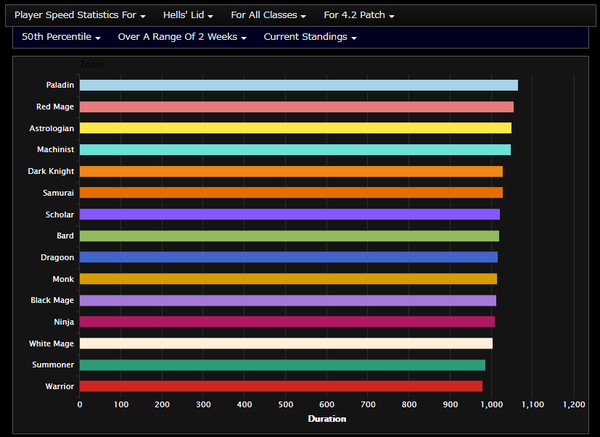Click the Bard axis label
This screenshot has width=600, height=437.
tap(65, 236)
